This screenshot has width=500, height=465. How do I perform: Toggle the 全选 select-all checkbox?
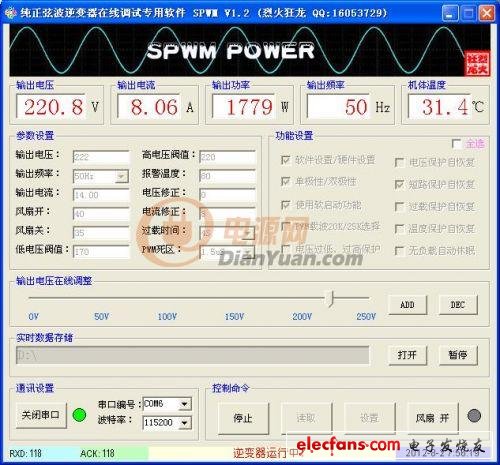click(456, 144)
